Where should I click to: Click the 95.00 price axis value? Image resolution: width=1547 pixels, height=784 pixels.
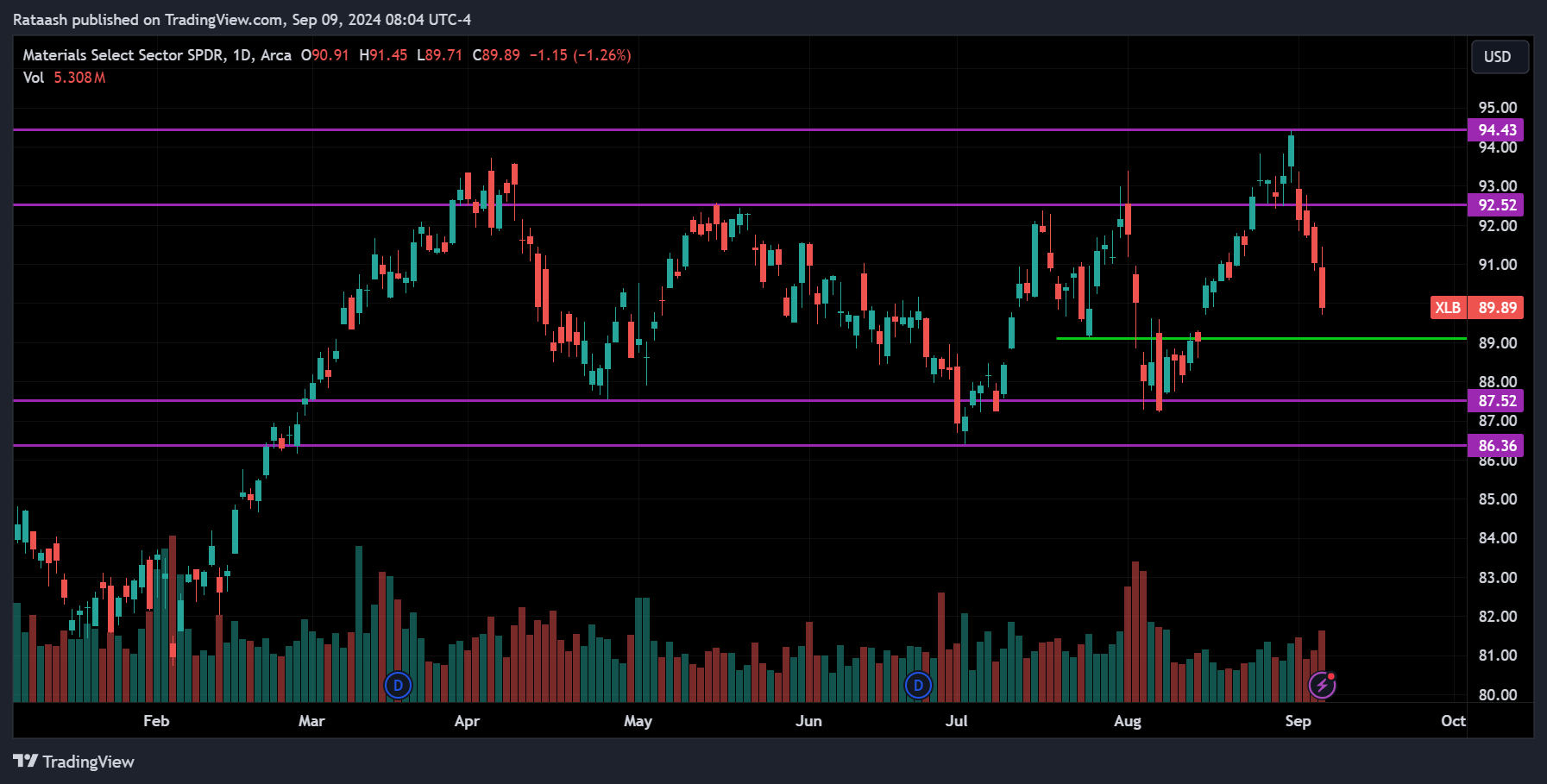(x=1498, y=108)
